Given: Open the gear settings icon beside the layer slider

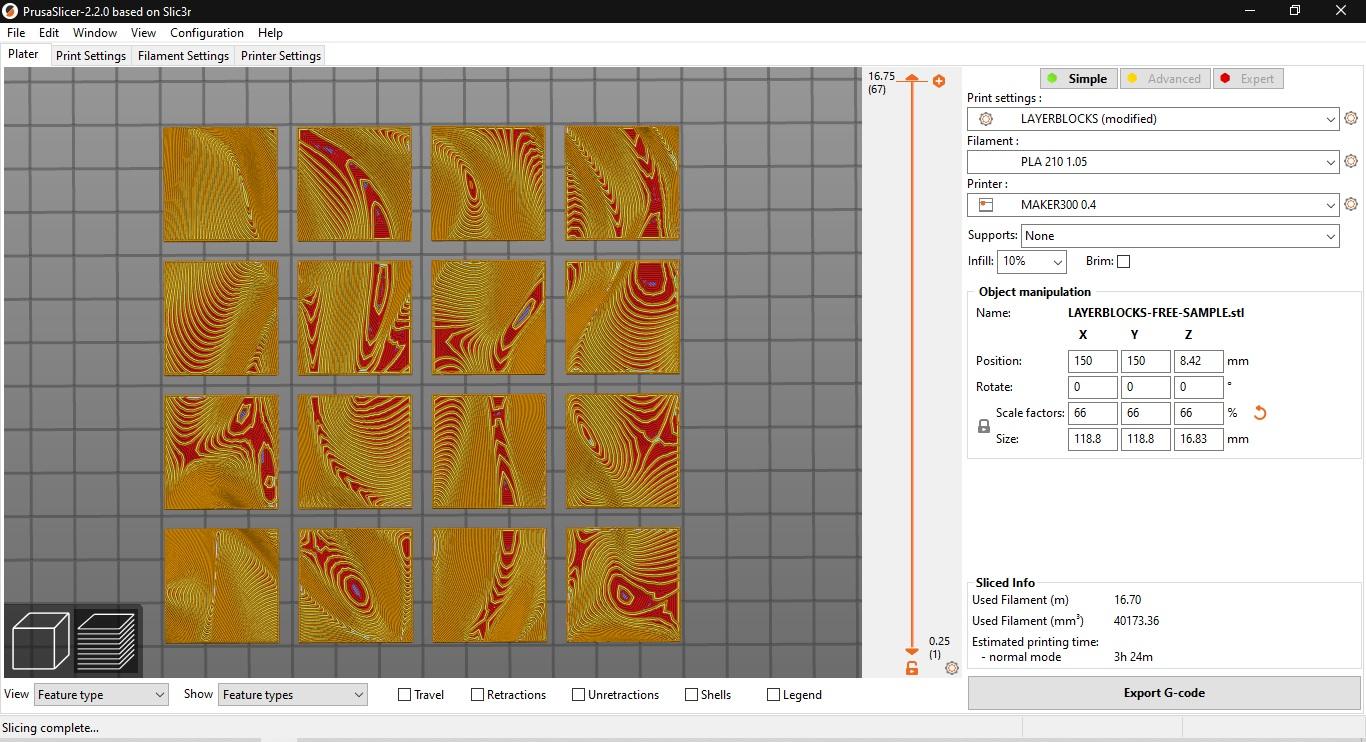Looking at the screenshot, I should coord(951,668).
